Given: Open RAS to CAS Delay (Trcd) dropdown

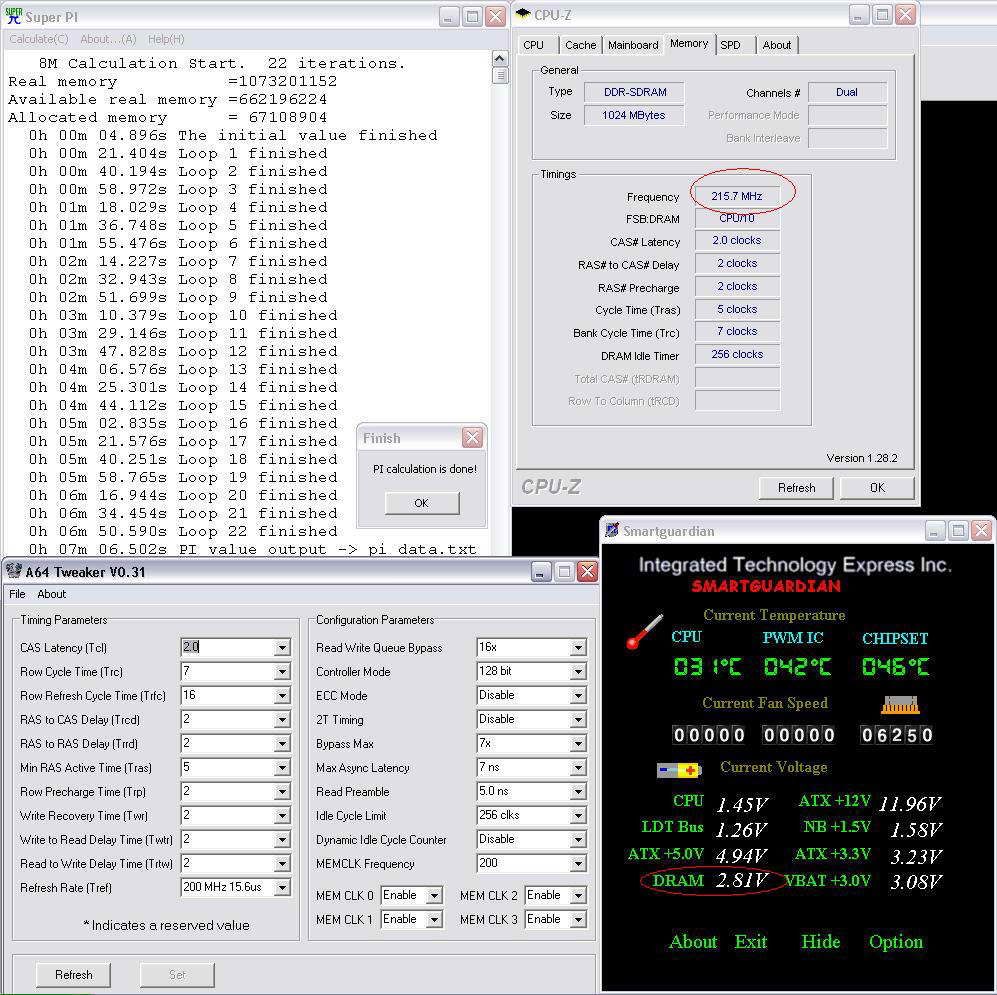Looking at the screenshot, I should (282, 720).
